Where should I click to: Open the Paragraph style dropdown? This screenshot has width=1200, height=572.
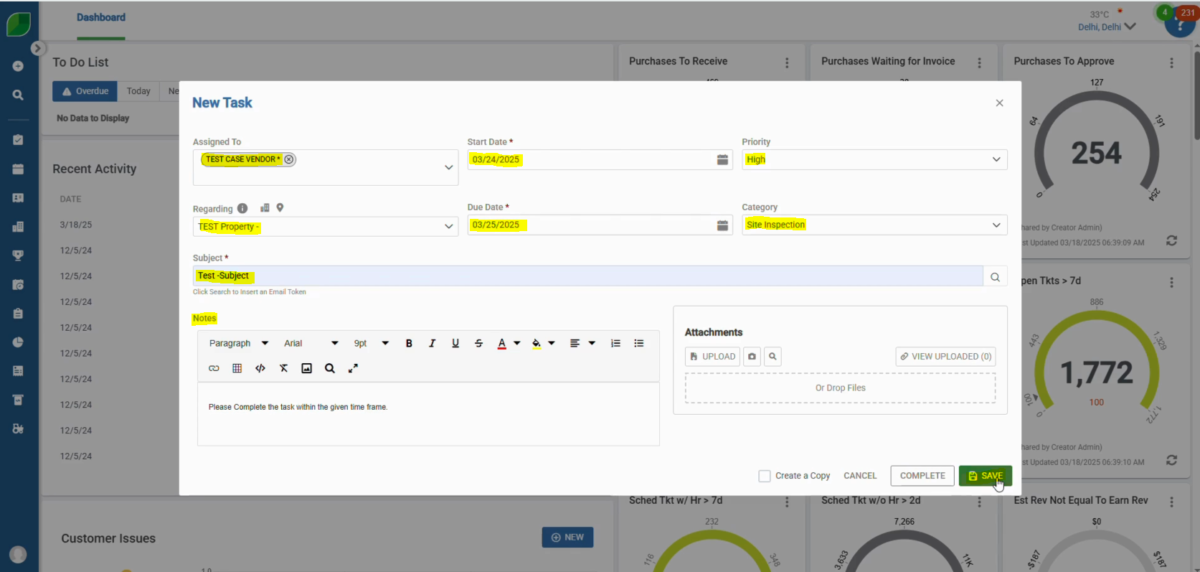click(x=237, y=343)
